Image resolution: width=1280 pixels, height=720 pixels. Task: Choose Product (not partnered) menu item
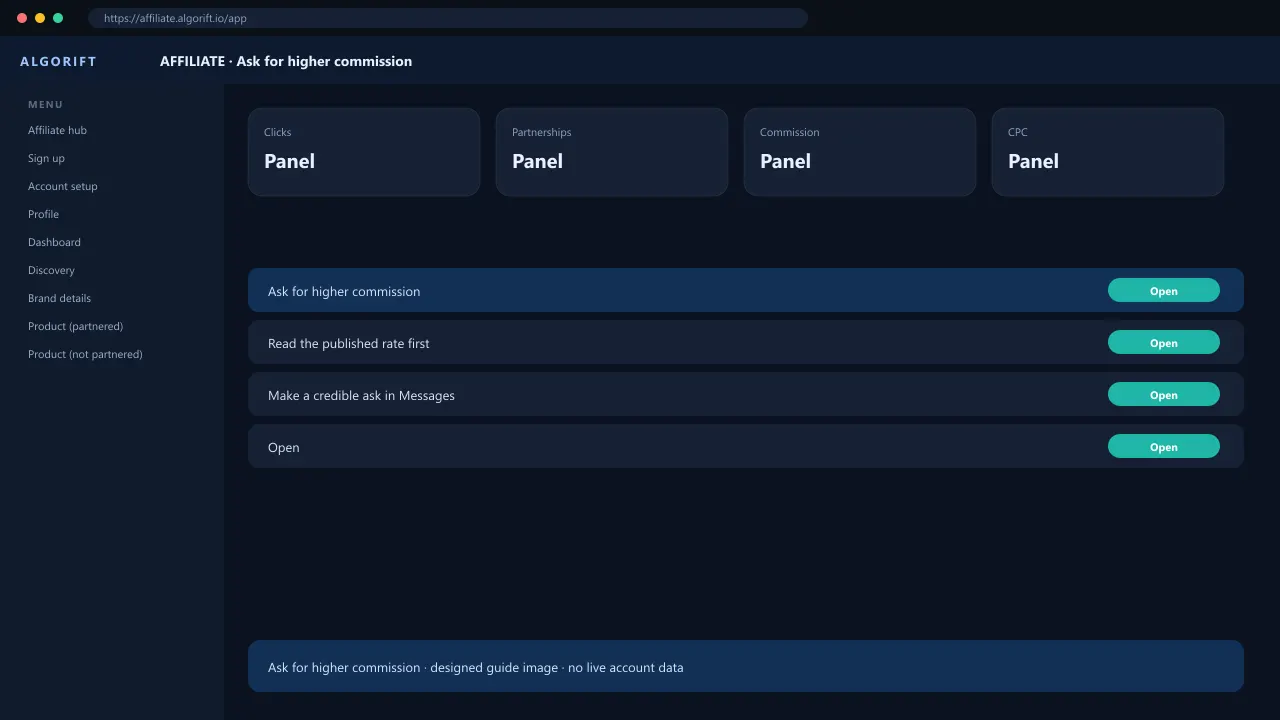click(x=85, y=354)
